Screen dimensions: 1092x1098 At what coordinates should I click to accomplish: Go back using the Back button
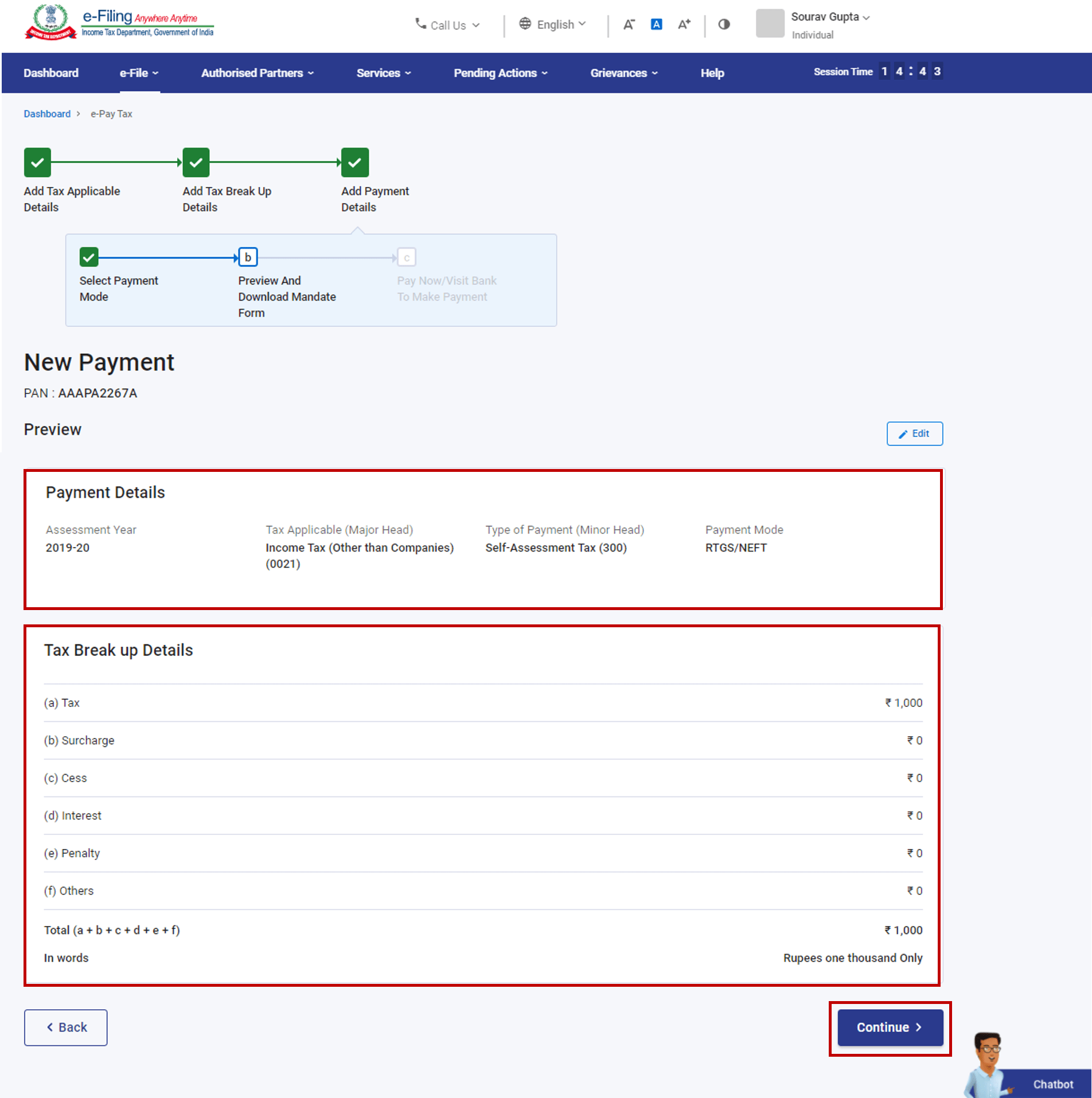(x=65, y=1027)
